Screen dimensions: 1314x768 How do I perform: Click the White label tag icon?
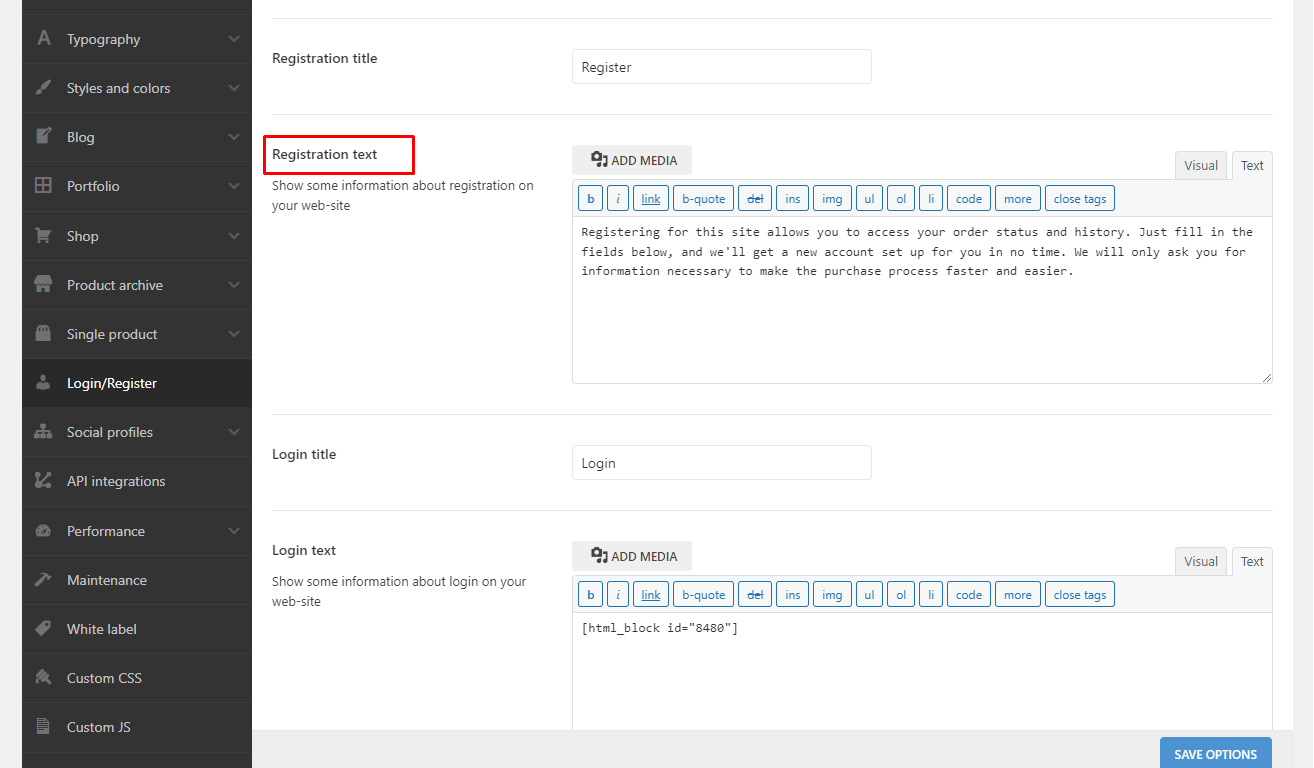click(43, 629)
